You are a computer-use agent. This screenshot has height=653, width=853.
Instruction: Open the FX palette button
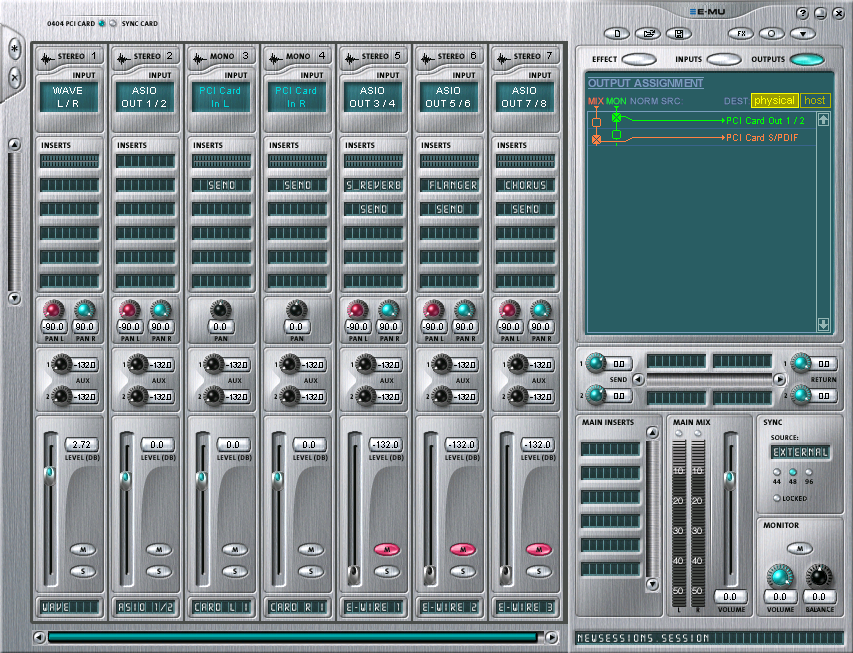click(x=741, y=34)
